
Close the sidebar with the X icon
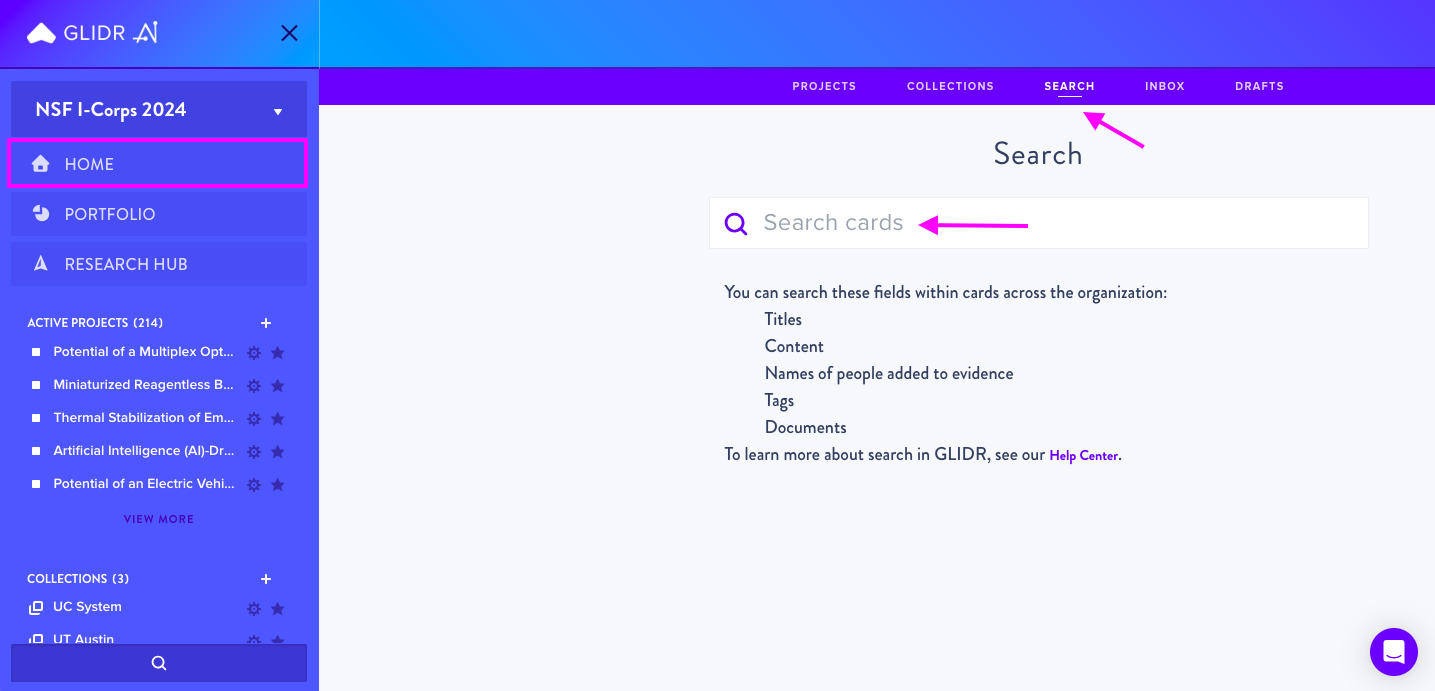pyautogui.click(x=289, y=33)
